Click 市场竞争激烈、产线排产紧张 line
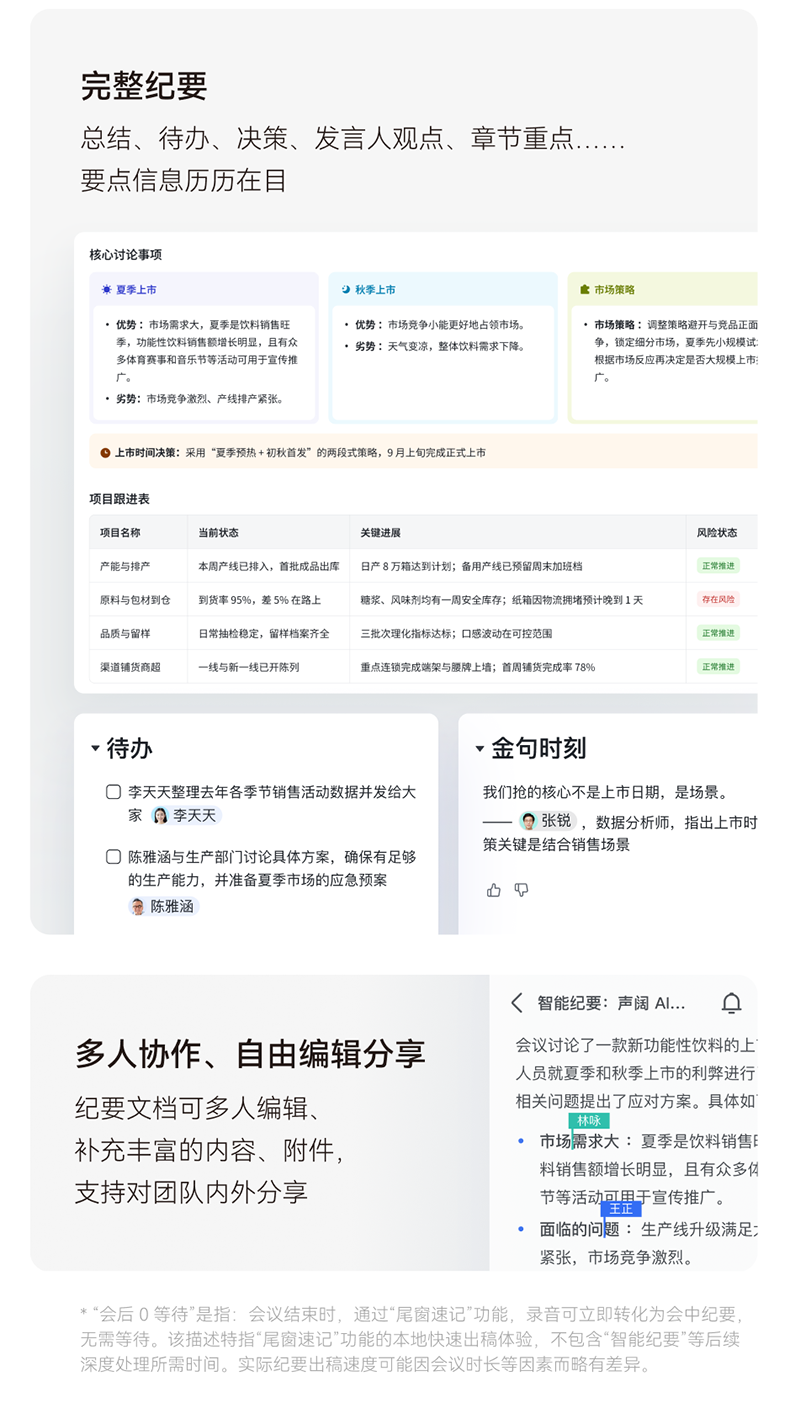This screenshot has height=1418, width=790. click(x=201, y=399)
